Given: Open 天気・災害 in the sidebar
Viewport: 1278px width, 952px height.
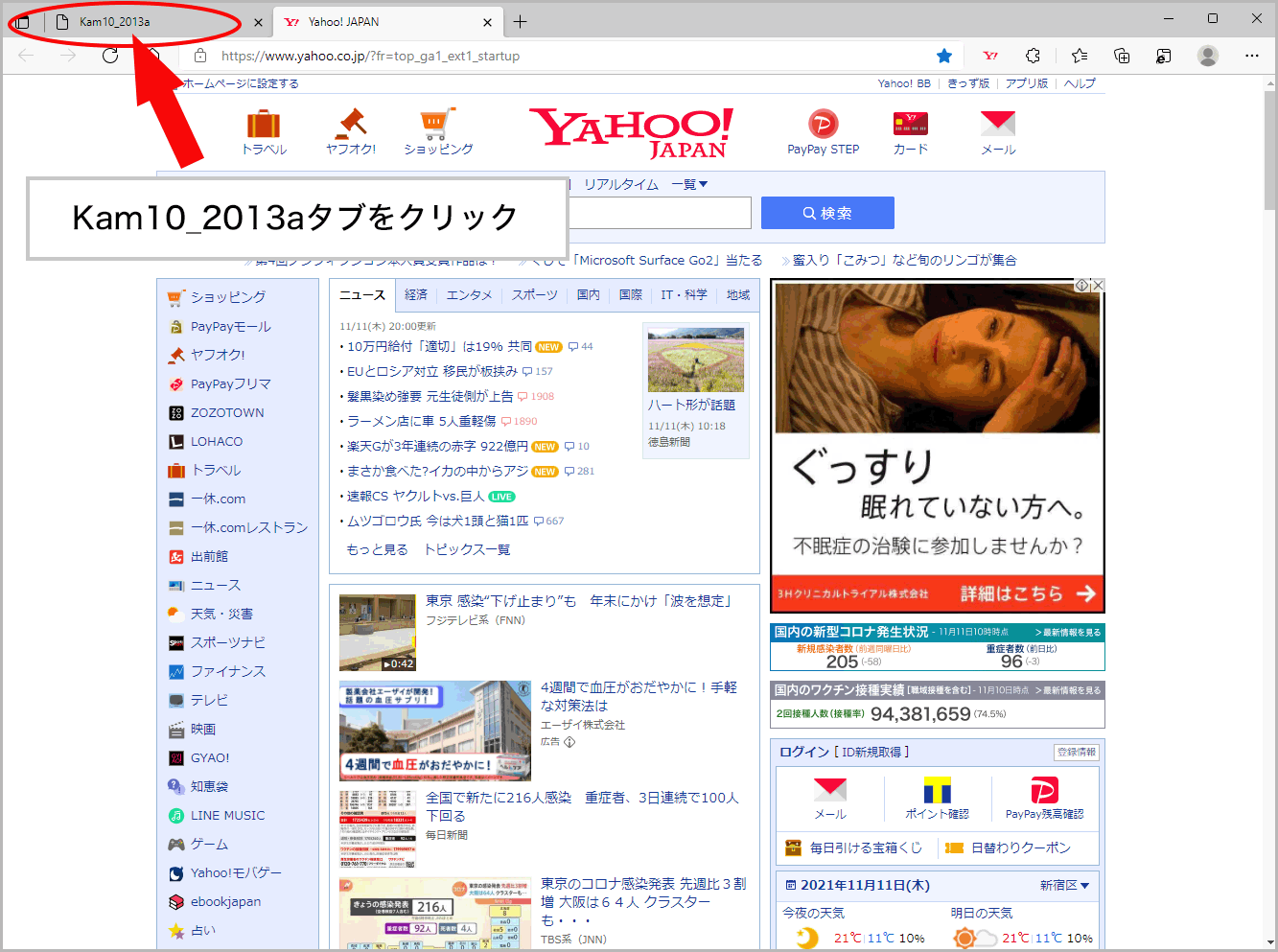Looking at the screenshot, I should click(221, 615).
